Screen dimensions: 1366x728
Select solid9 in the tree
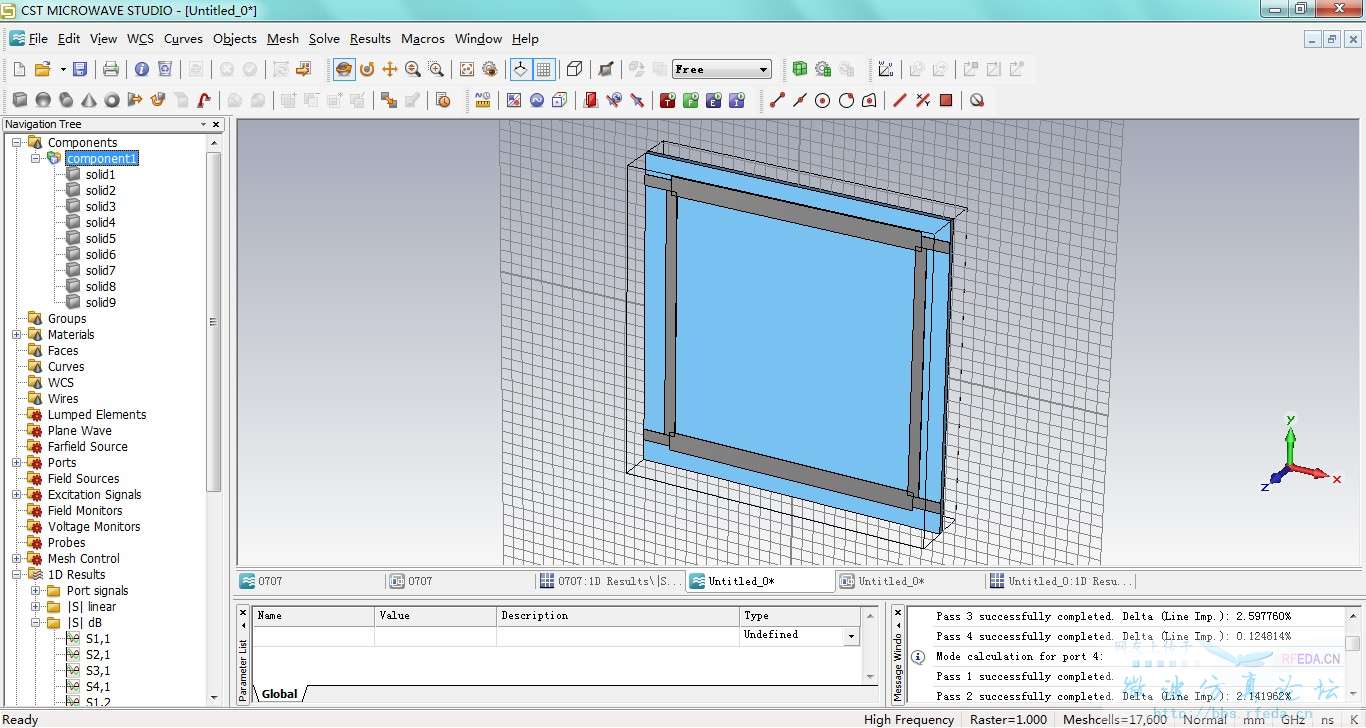(100, 303)
